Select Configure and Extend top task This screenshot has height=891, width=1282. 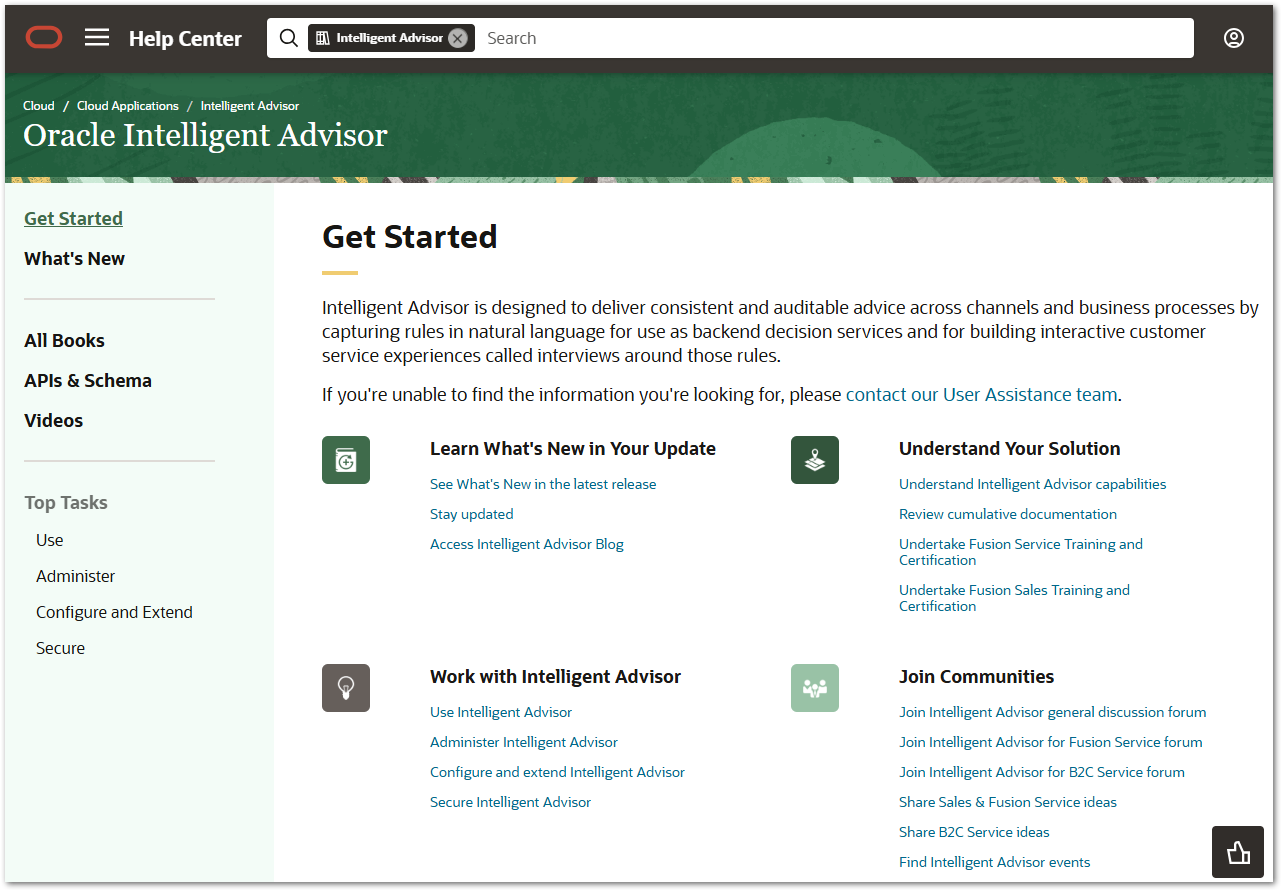point(114,612)
